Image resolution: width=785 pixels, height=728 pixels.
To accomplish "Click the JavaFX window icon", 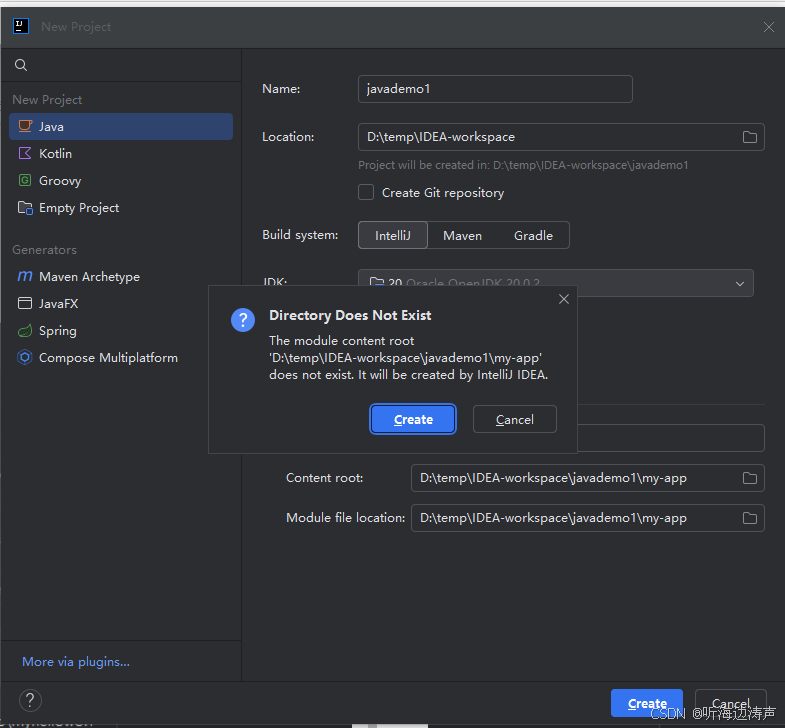I will click(25, 303).
